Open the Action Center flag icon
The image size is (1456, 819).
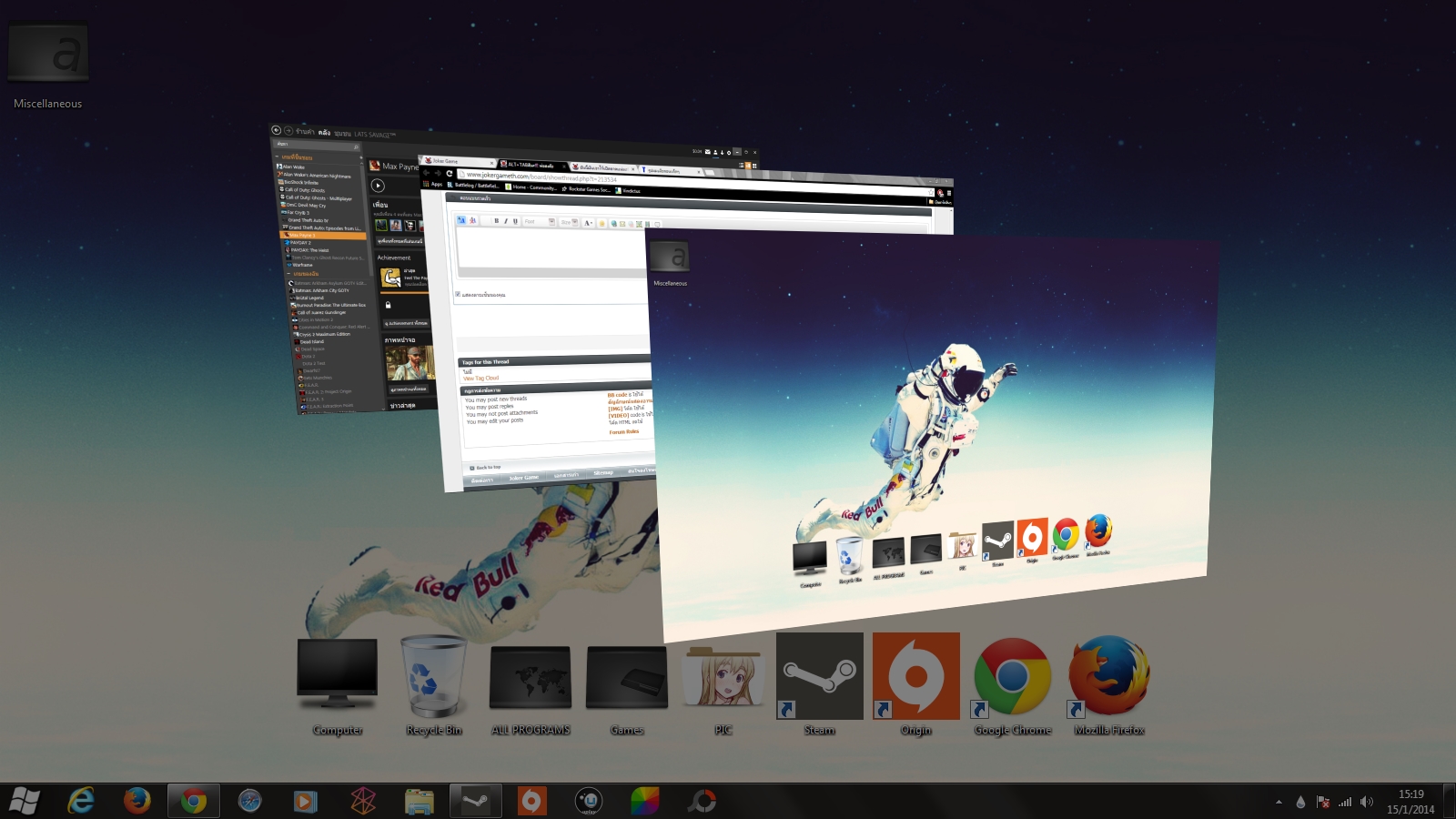(1323, 803)
